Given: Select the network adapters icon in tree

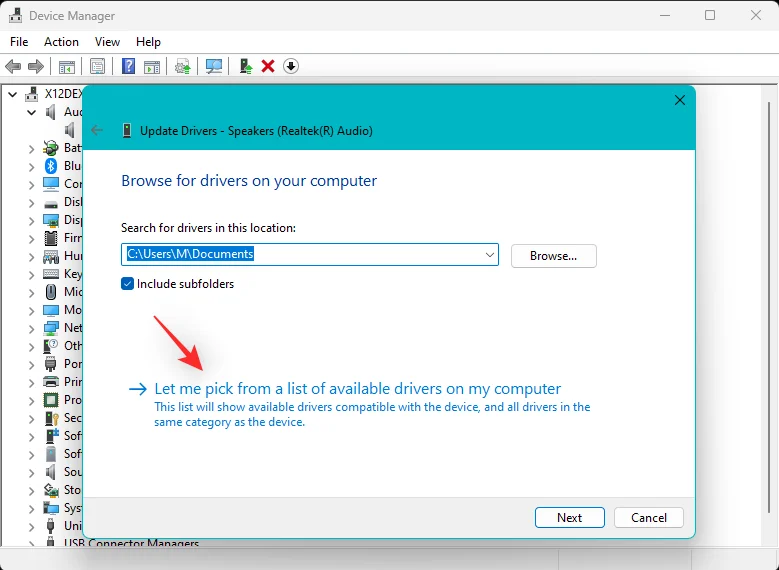Looking at the screenshot, I should [x=51, y=328].
